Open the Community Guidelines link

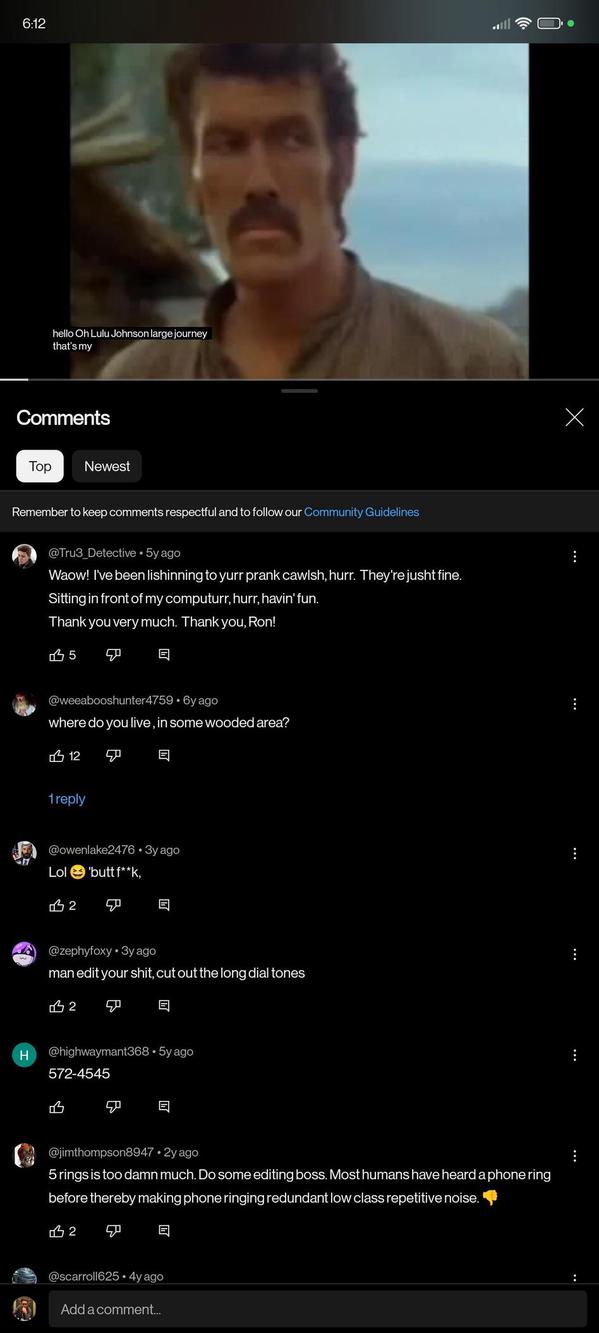361,511
